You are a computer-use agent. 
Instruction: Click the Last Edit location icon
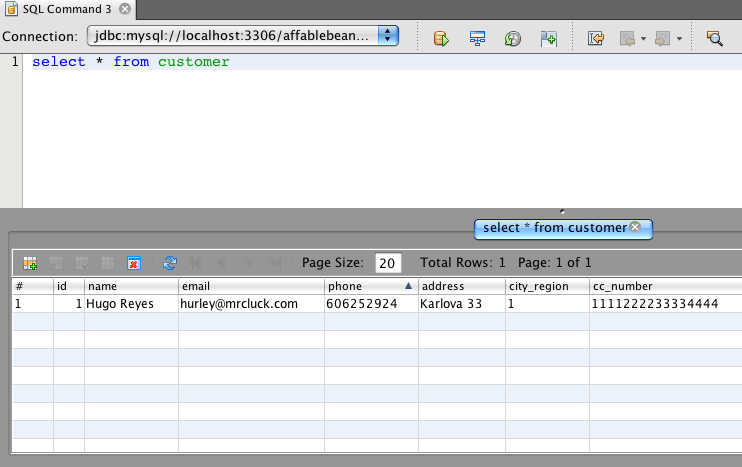click(596, 38)
